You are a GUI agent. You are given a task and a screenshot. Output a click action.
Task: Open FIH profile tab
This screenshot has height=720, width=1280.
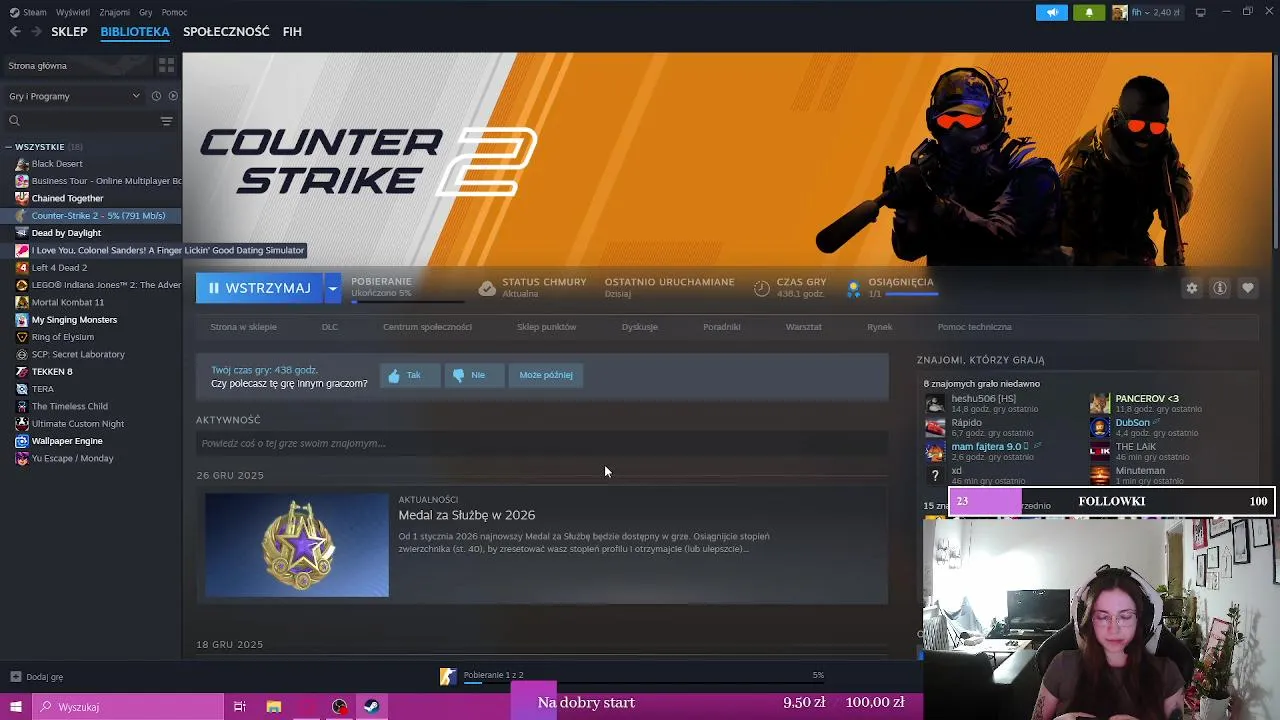tap(292, 32)
